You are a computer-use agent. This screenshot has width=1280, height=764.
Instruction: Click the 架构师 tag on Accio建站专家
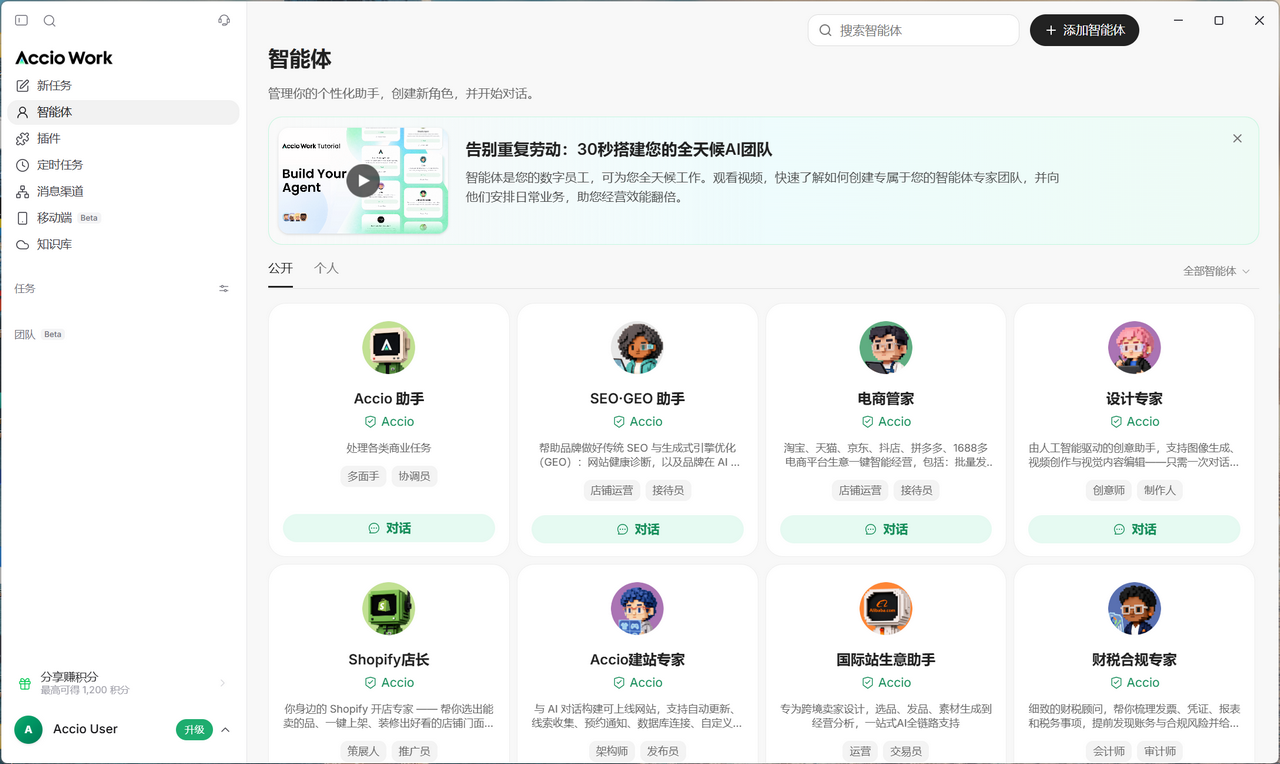pos(611,751)
